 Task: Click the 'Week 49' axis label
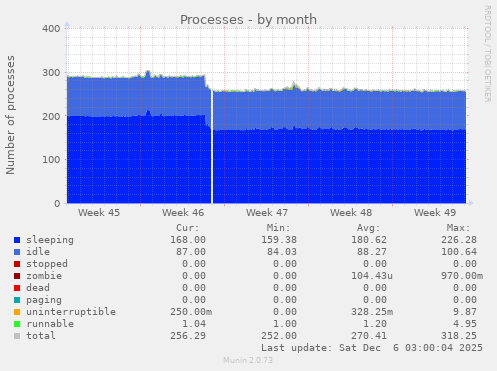(x=435, y=213)
